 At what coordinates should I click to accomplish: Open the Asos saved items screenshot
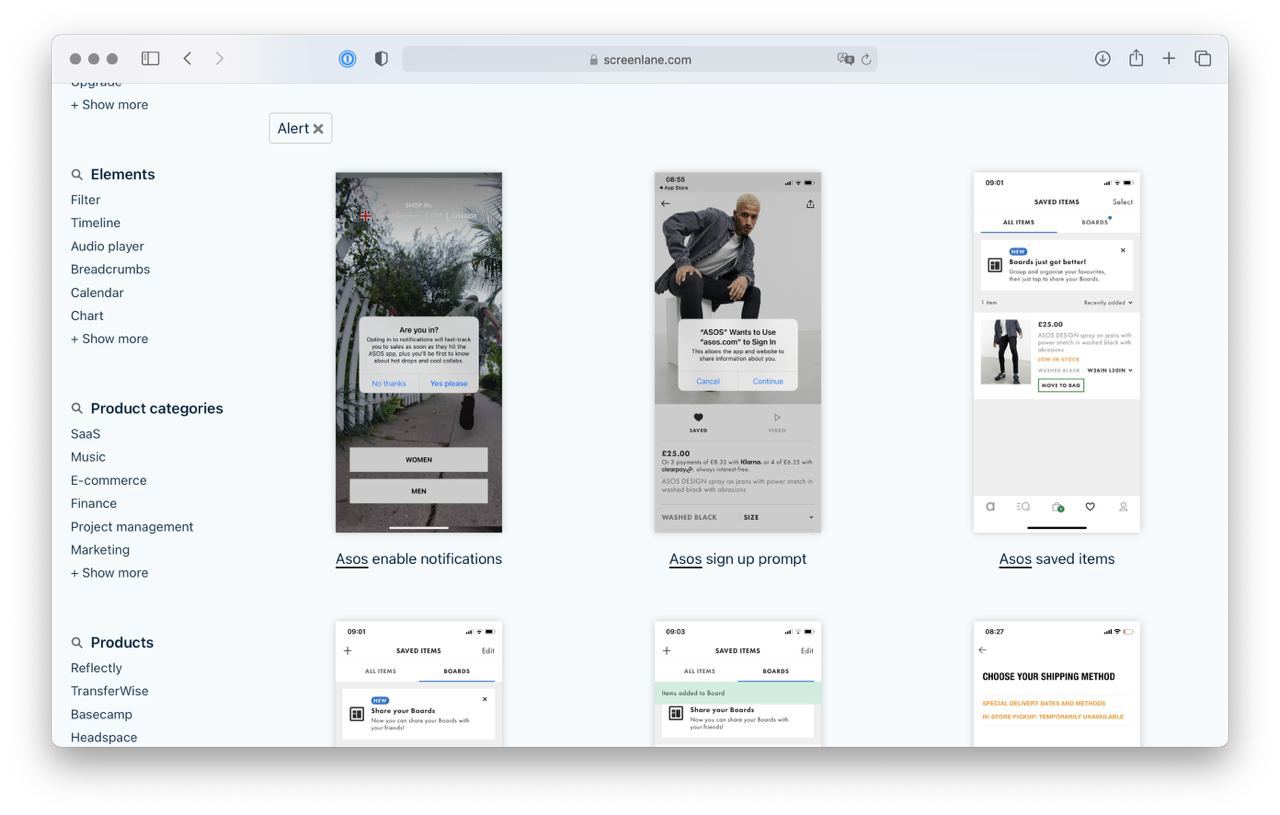pyautogui.click(x=1057, y=352)
